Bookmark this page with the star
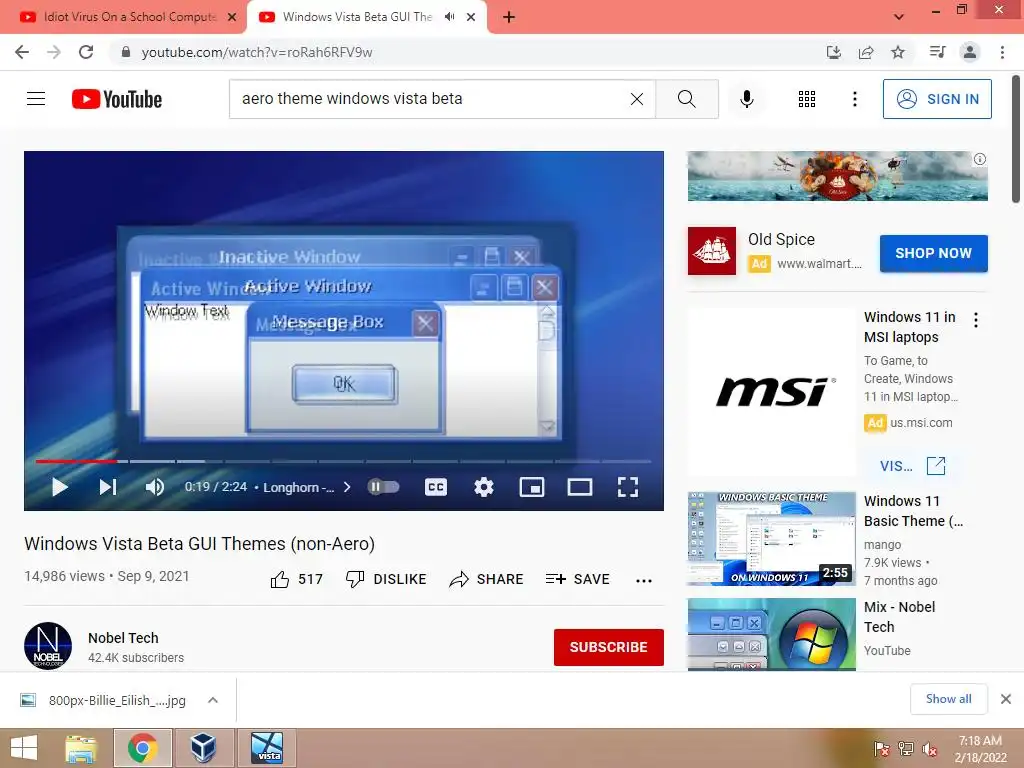Image resolution: width=1024 pixels, height=768 pixels. 898,52
